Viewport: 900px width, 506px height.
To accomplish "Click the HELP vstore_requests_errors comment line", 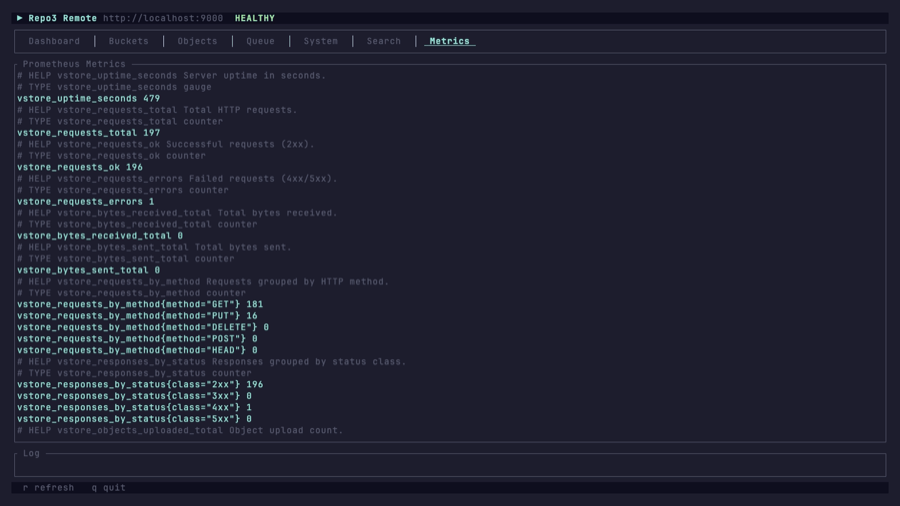I will pos(177,179).
